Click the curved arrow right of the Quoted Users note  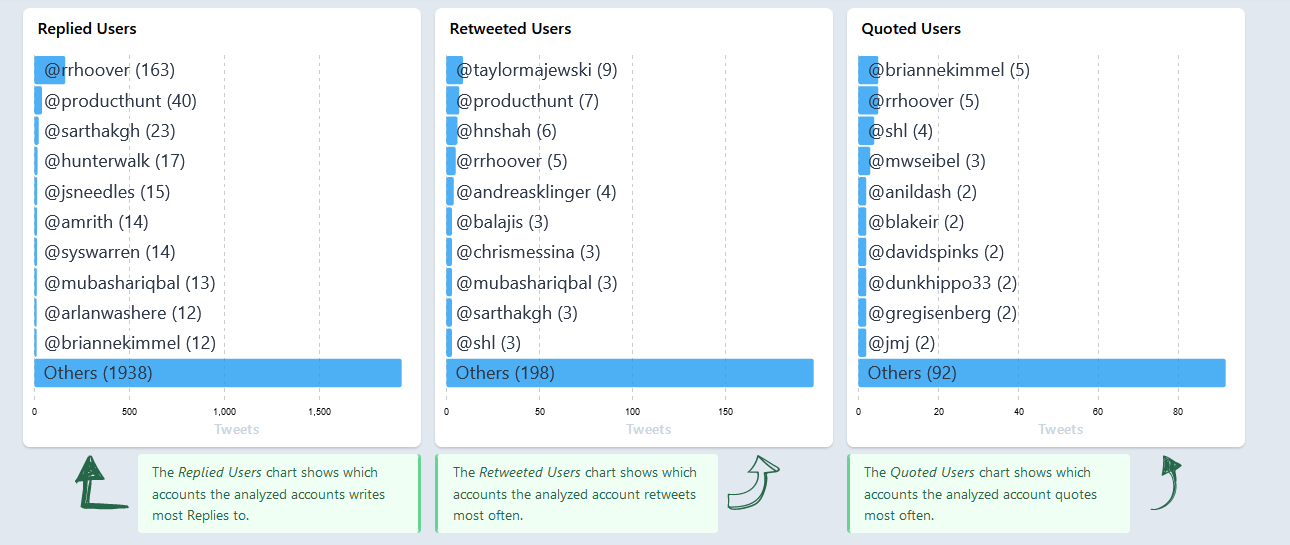click(x=1165, y=483)
